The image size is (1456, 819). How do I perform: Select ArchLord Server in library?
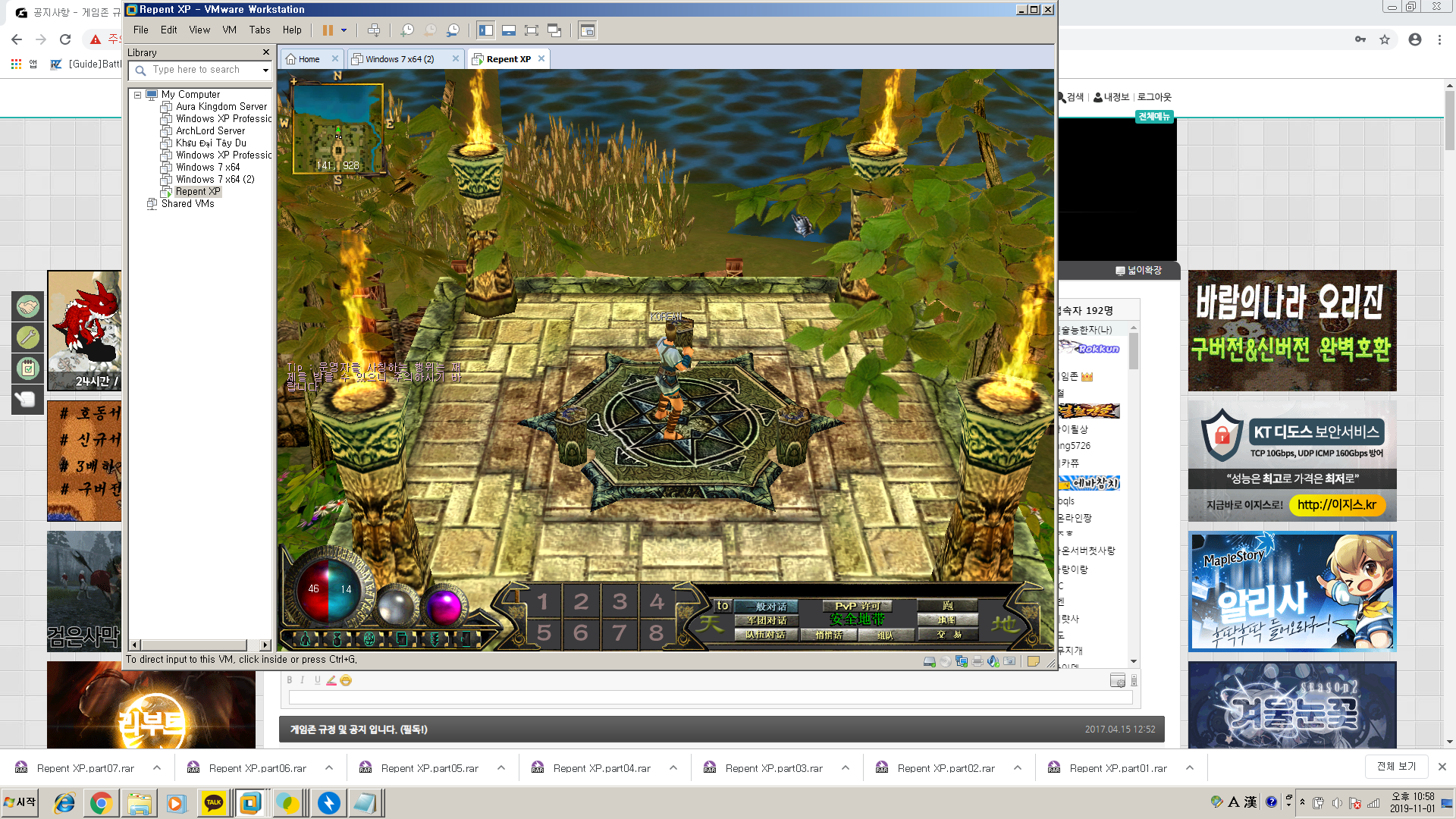tap(210, 131)
